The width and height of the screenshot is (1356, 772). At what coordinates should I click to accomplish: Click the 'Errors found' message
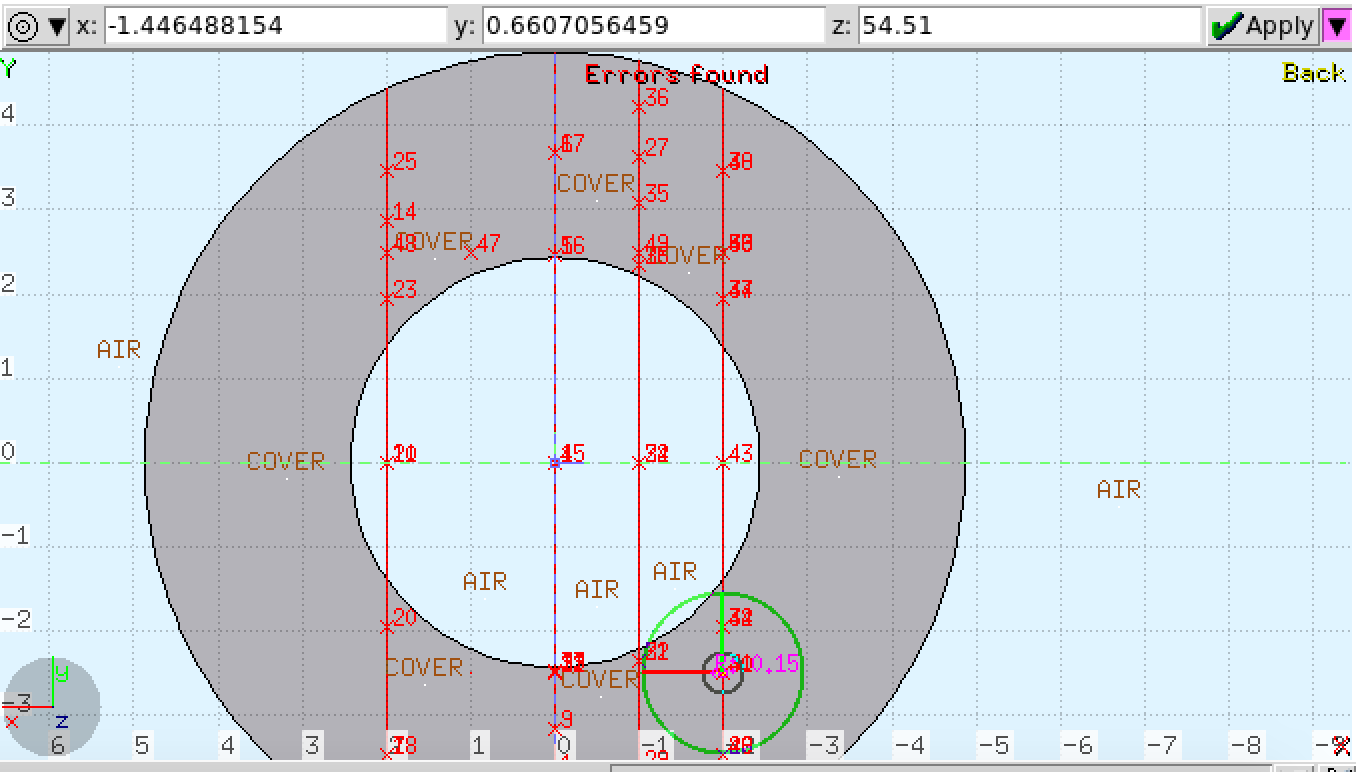tap(677, 75)
